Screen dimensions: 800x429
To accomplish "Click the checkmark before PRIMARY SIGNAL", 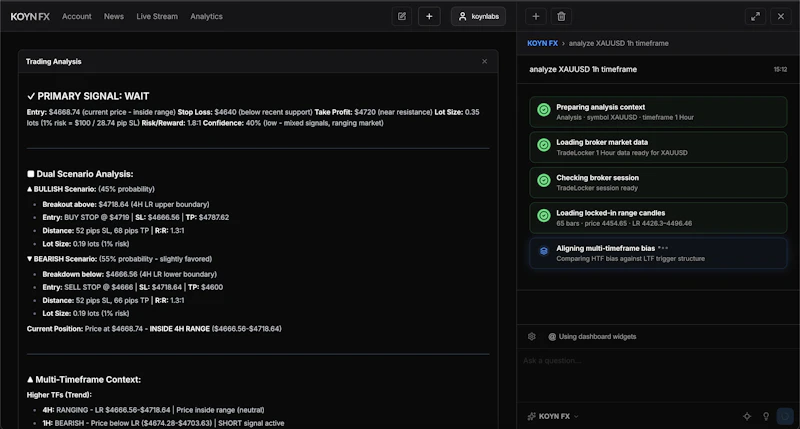I will (x=31, y=96).
